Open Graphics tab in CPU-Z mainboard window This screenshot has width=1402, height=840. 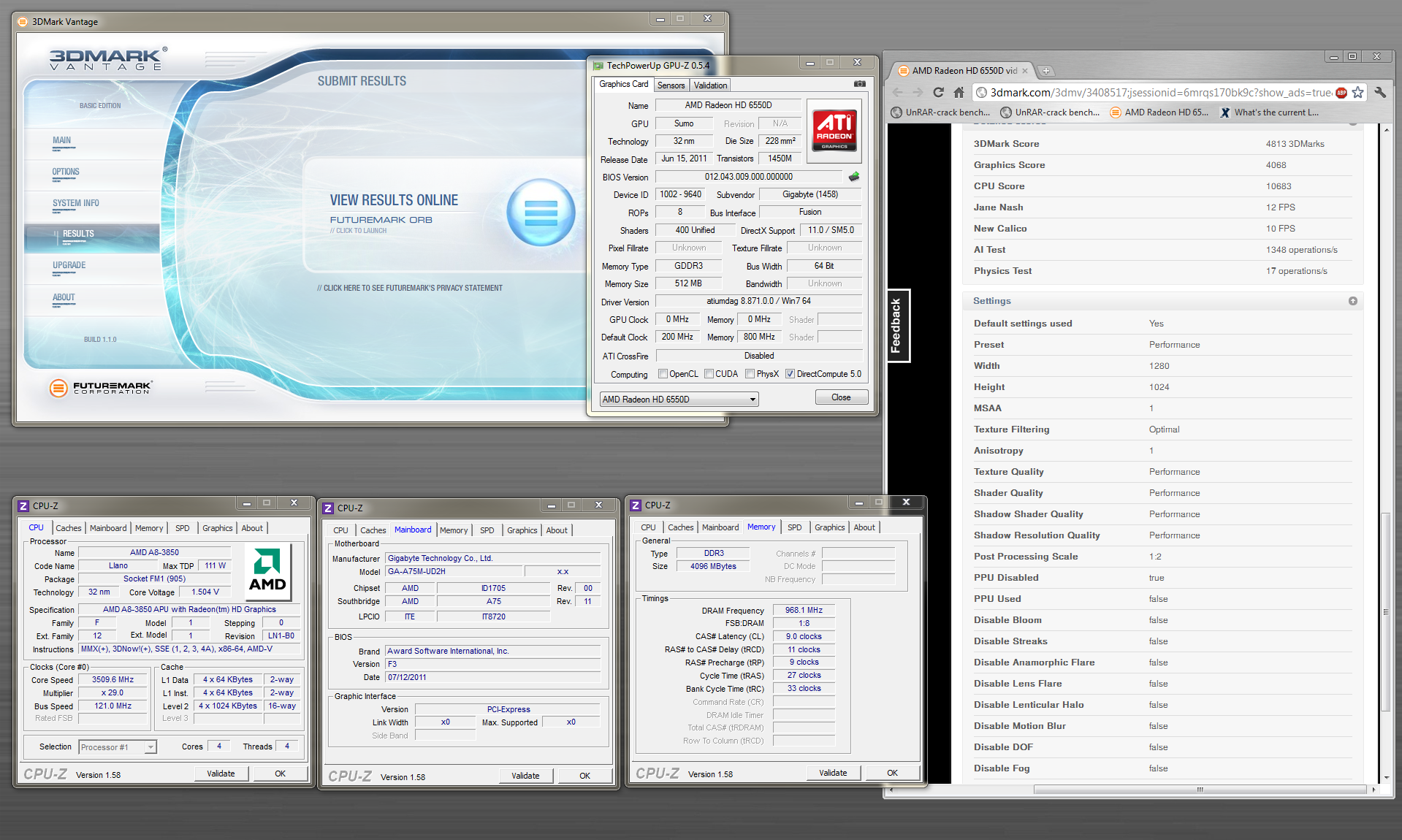(522, 530)
